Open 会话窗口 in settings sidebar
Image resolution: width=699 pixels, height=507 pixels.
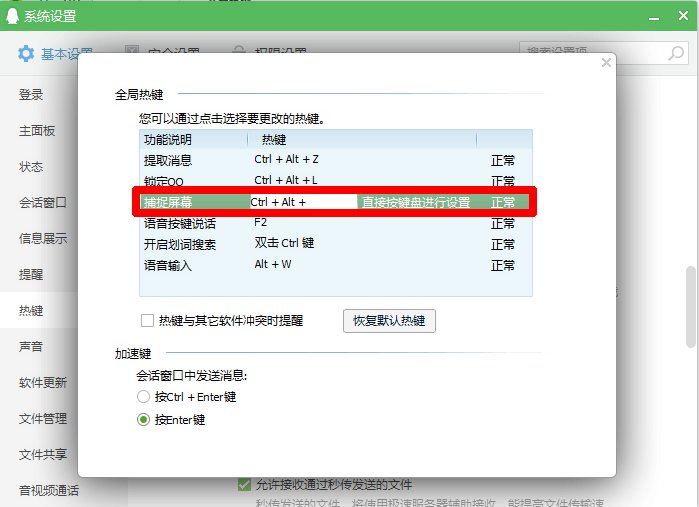[43, 202]
